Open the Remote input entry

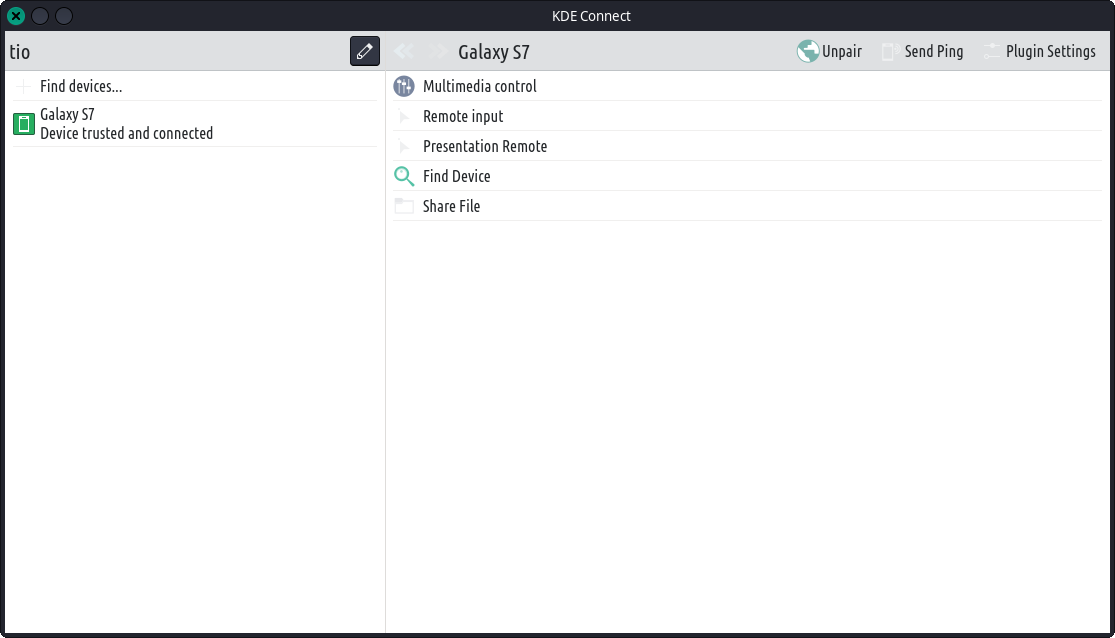463,117
